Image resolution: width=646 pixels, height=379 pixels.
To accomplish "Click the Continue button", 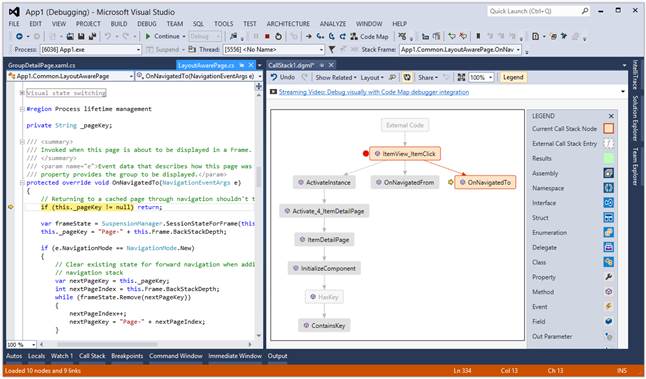I will coord(163,37).
